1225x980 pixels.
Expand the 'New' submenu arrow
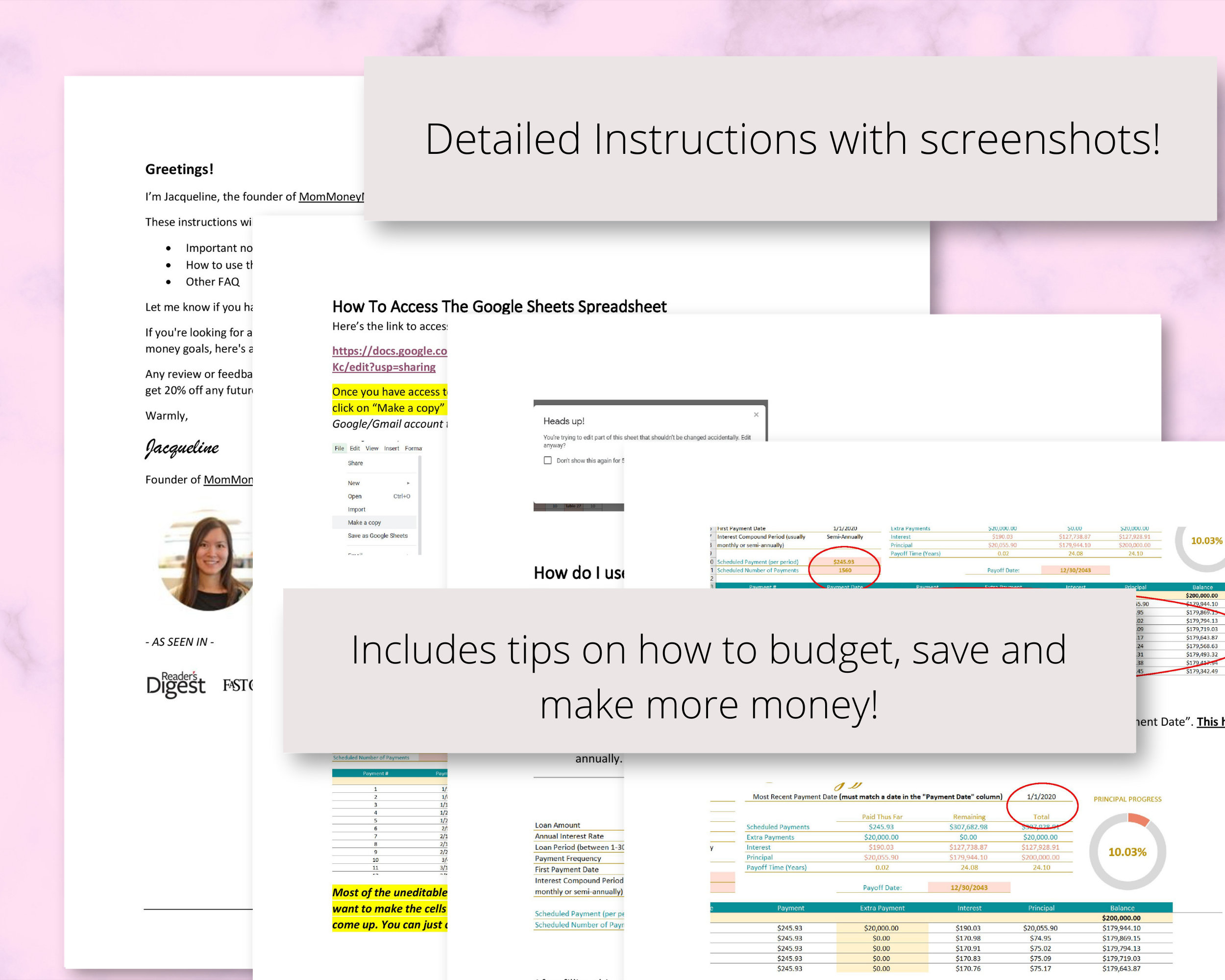point(408,483)
